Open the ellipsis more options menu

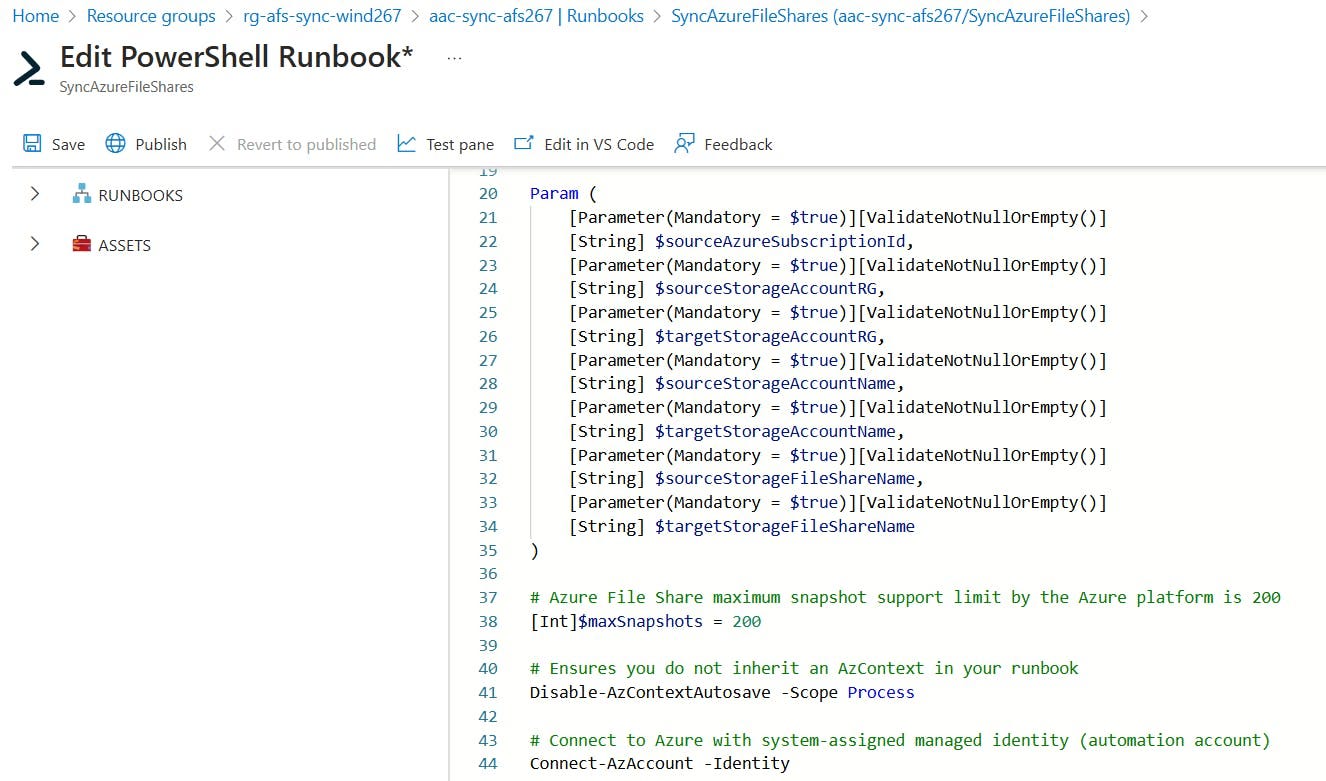pos(455,58)
